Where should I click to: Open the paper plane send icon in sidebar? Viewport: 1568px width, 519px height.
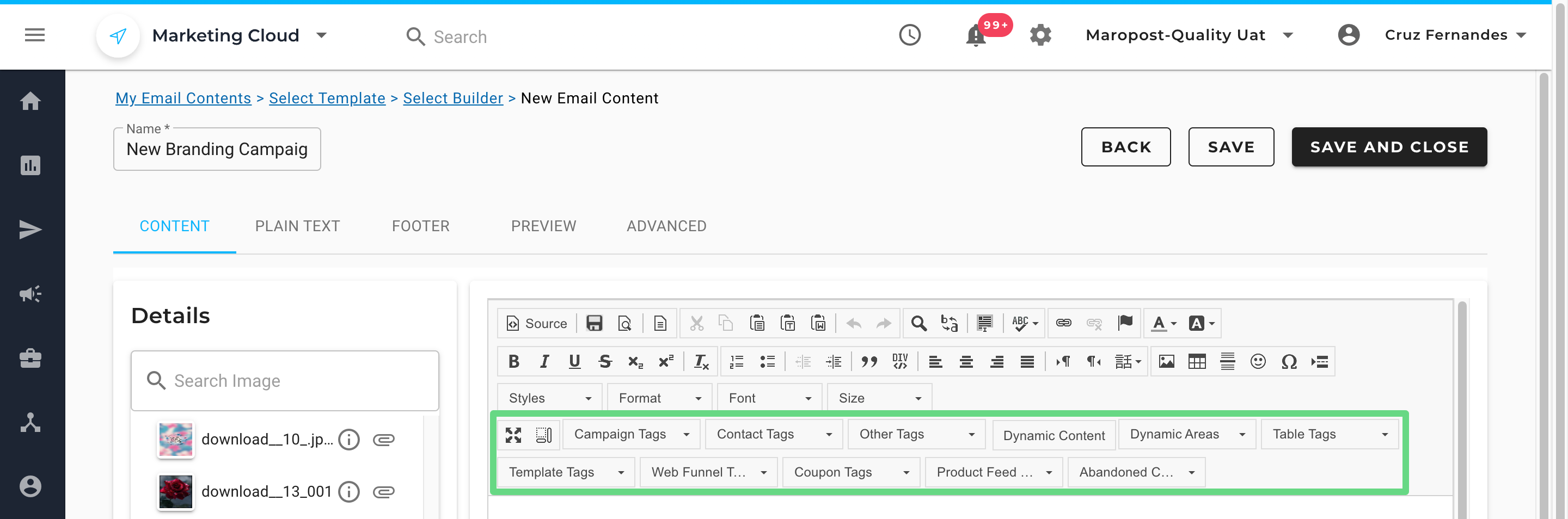(30, 230)
